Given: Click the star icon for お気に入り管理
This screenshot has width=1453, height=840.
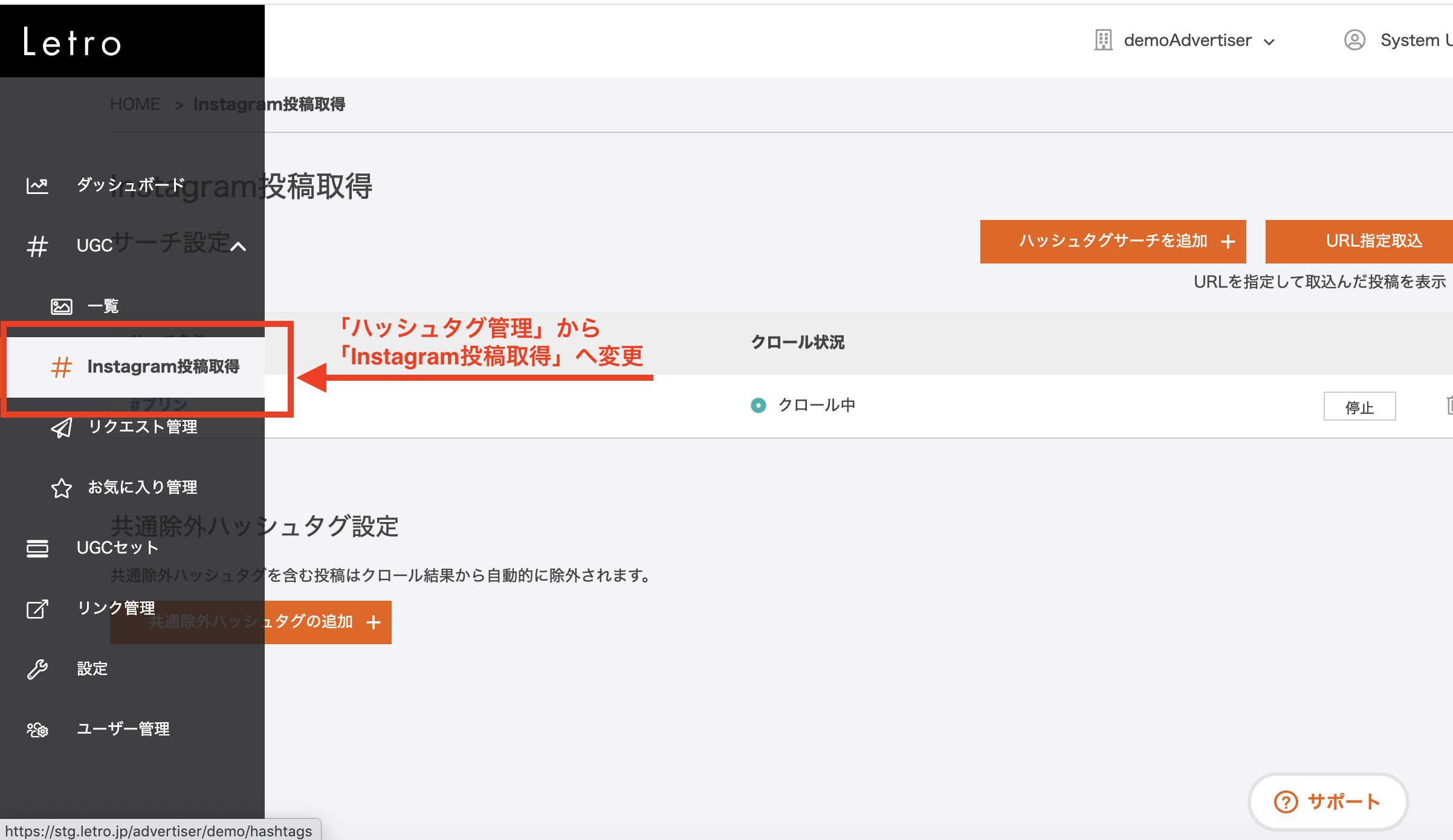Looking at the screenshot, I should [61, 488].
